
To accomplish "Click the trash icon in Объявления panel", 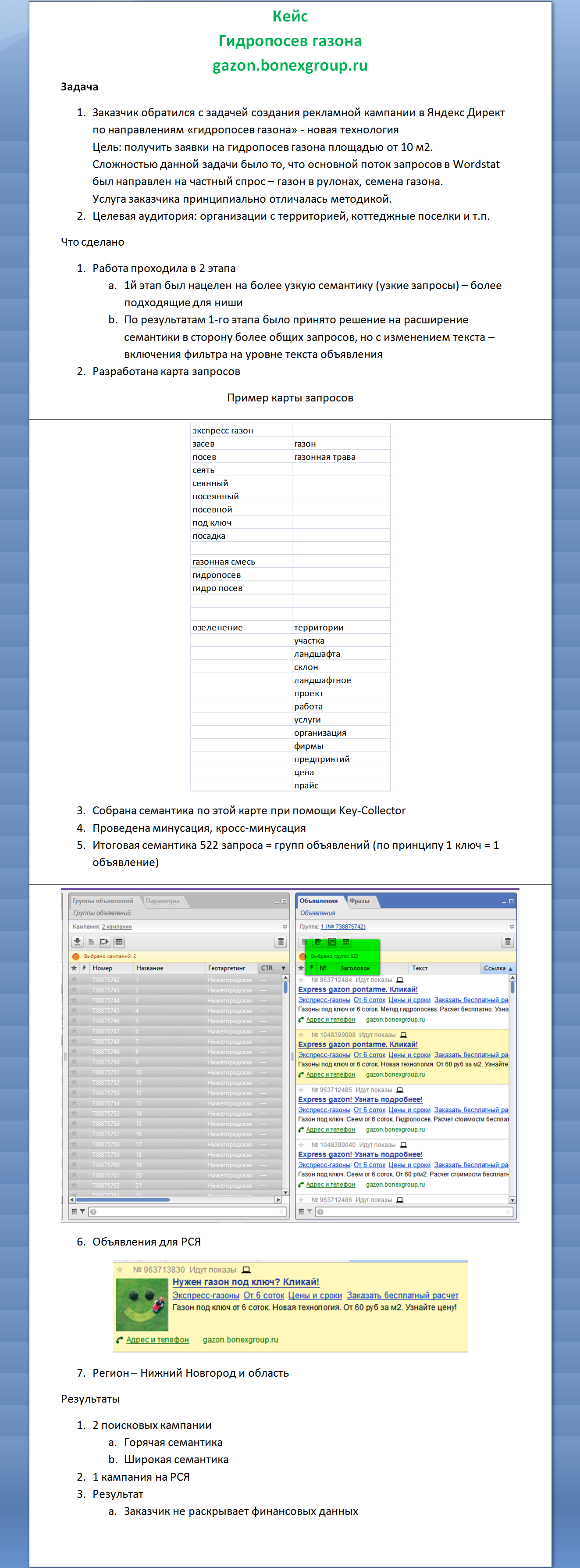I will [x=508, y=942].
